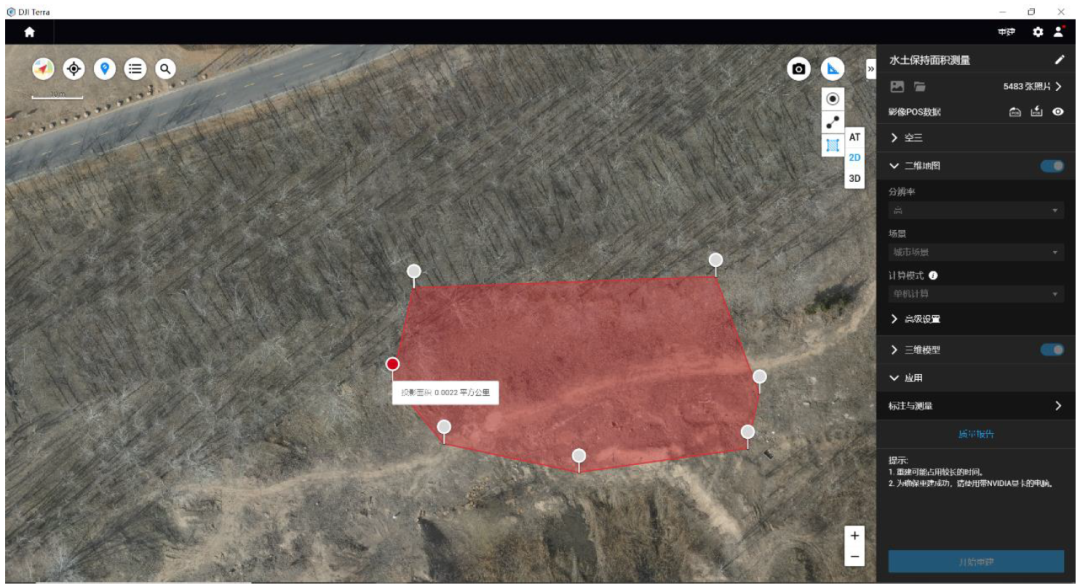Click the camera screenshot icon

pos(798,69)
